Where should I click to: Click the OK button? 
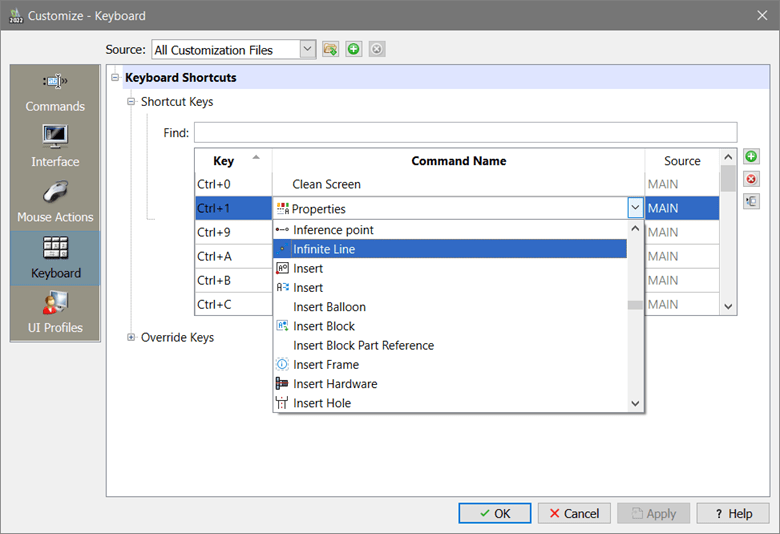(494, 513)
